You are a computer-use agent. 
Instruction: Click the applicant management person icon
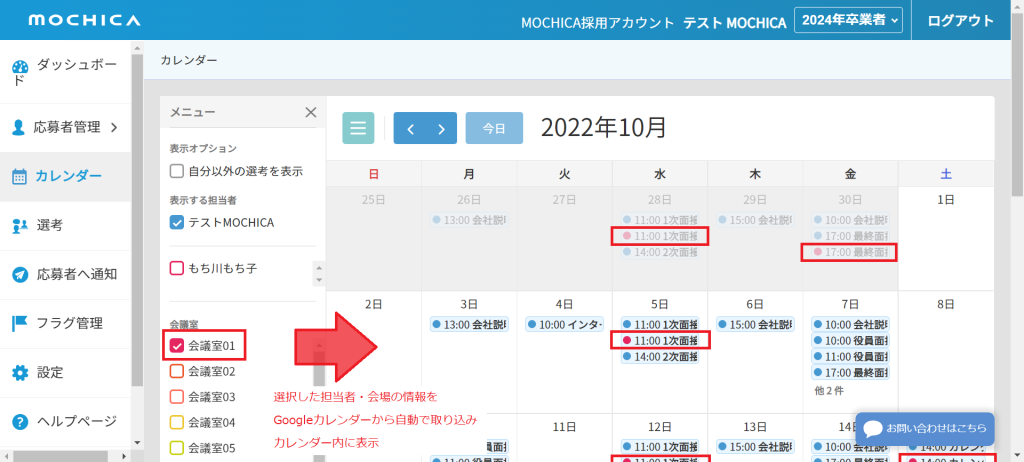click(x=18, y=127)
